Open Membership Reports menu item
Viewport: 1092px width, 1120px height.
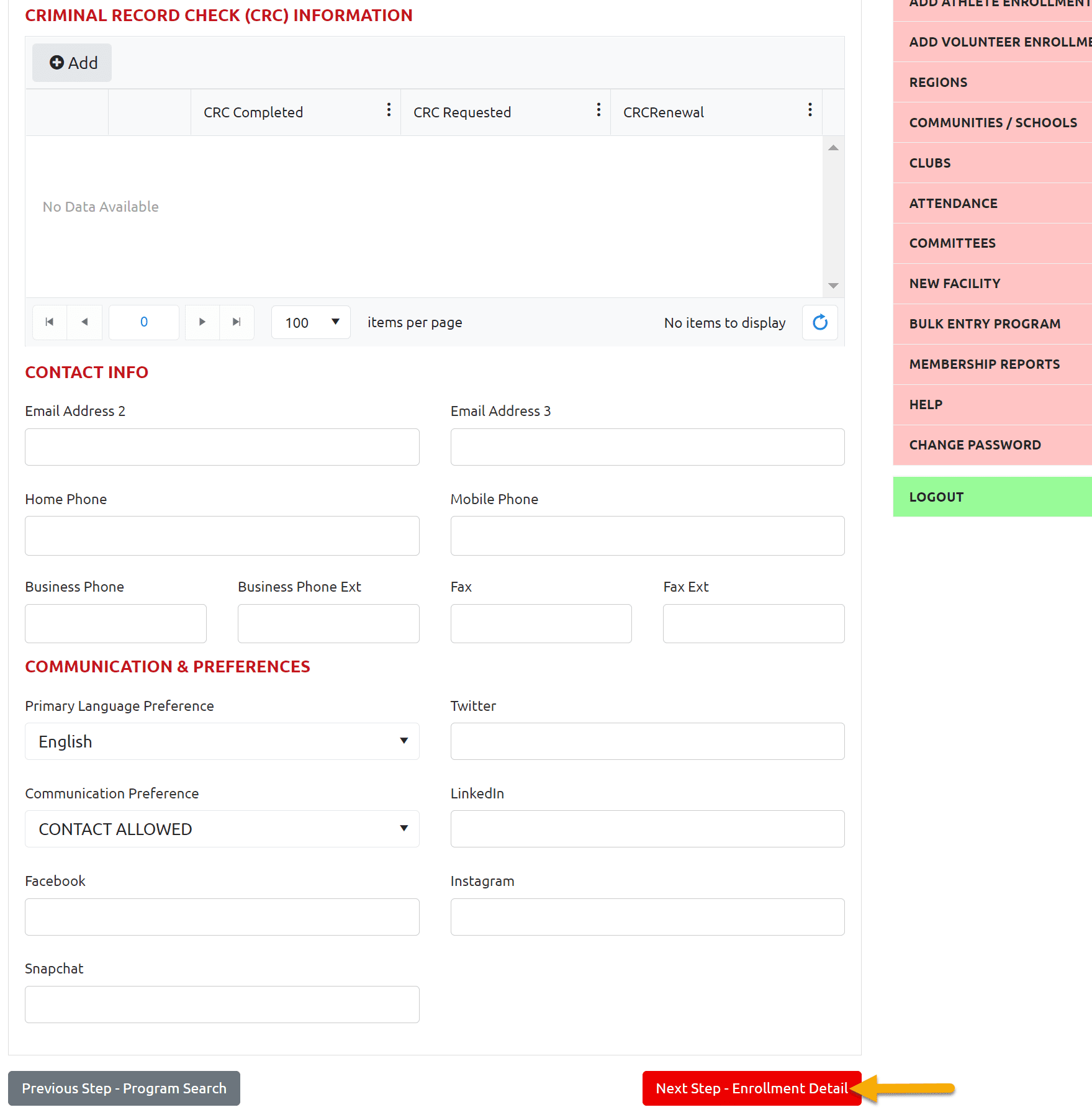(993, 364)
